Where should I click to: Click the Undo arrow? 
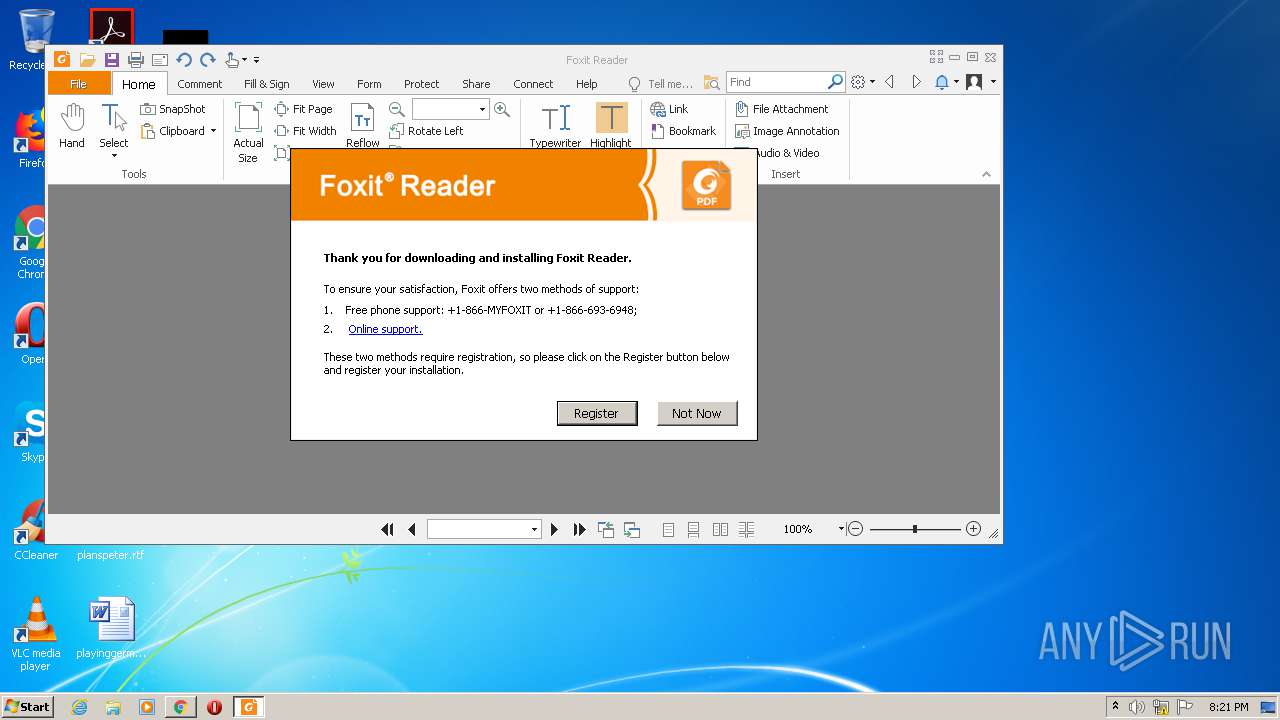pyautogui.click(x=184, y=60)
